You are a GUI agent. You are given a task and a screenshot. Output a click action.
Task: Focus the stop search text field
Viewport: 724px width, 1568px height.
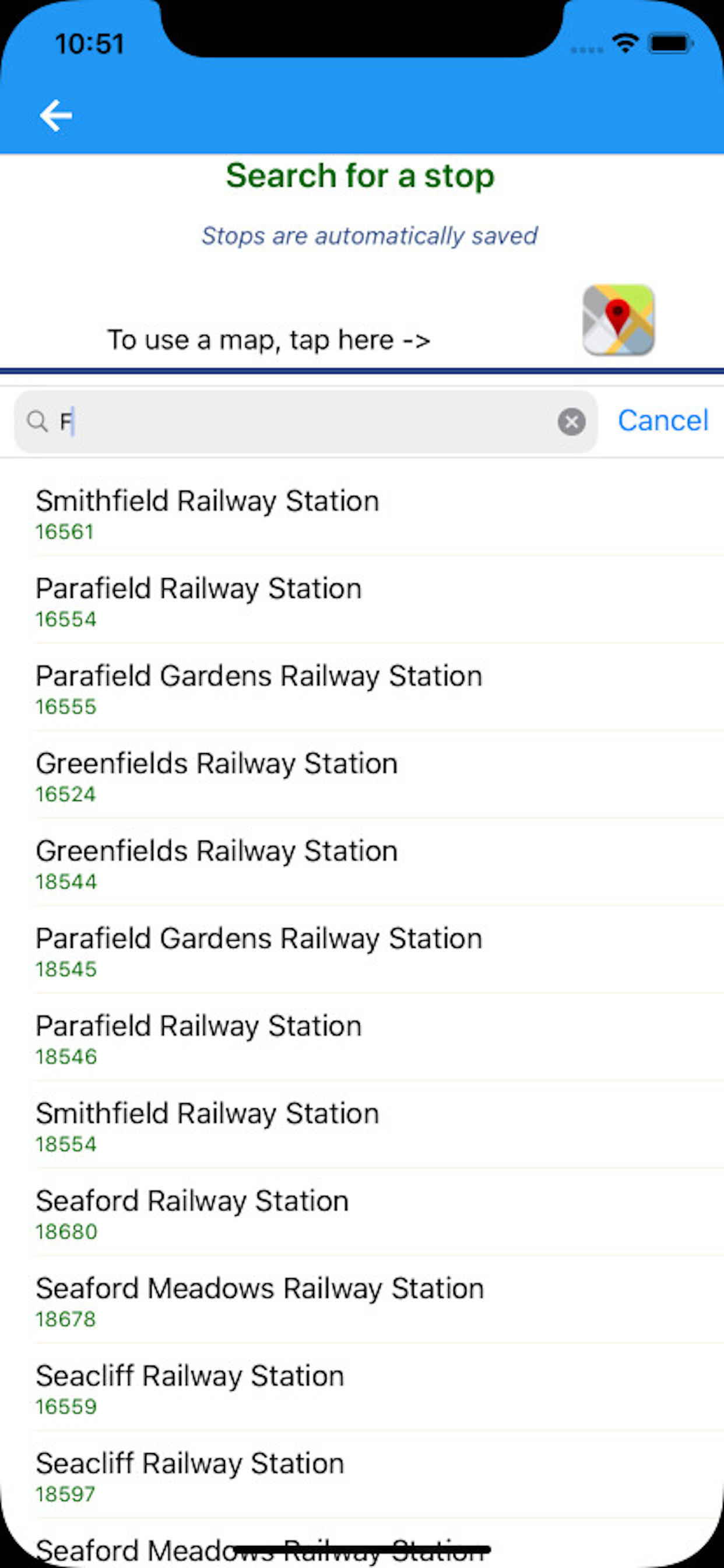[305, 421]
